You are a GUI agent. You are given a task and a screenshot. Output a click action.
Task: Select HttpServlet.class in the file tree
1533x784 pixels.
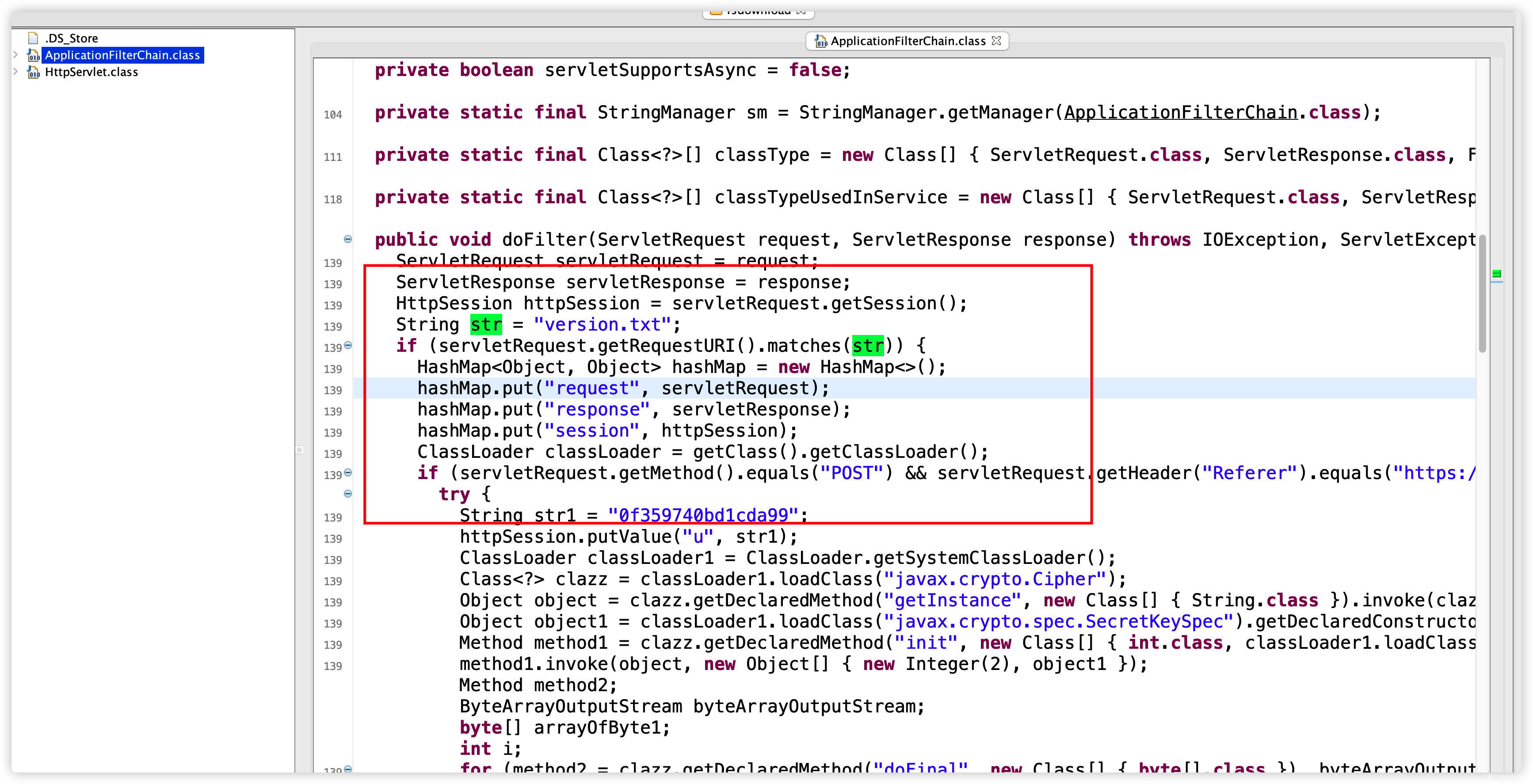point(91,72)
